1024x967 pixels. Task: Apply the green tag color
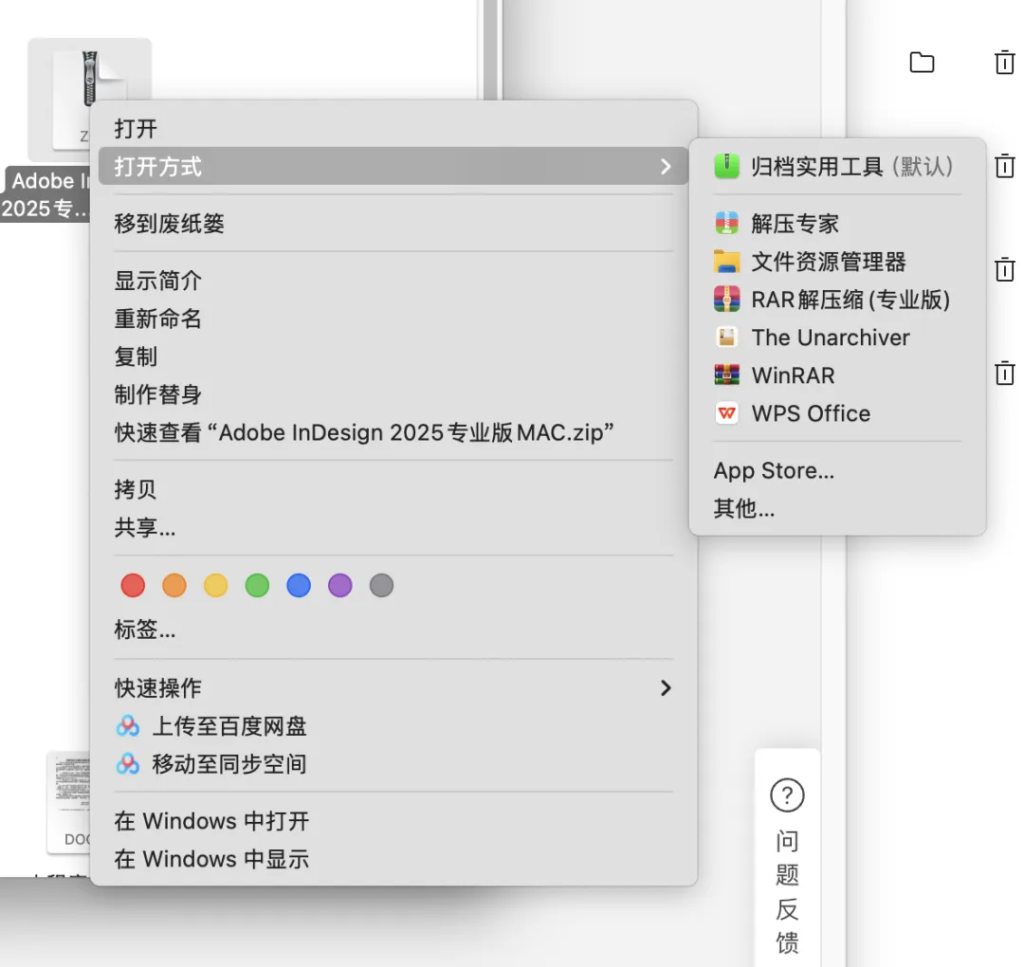pyautogui.click(x=257, y=585)
